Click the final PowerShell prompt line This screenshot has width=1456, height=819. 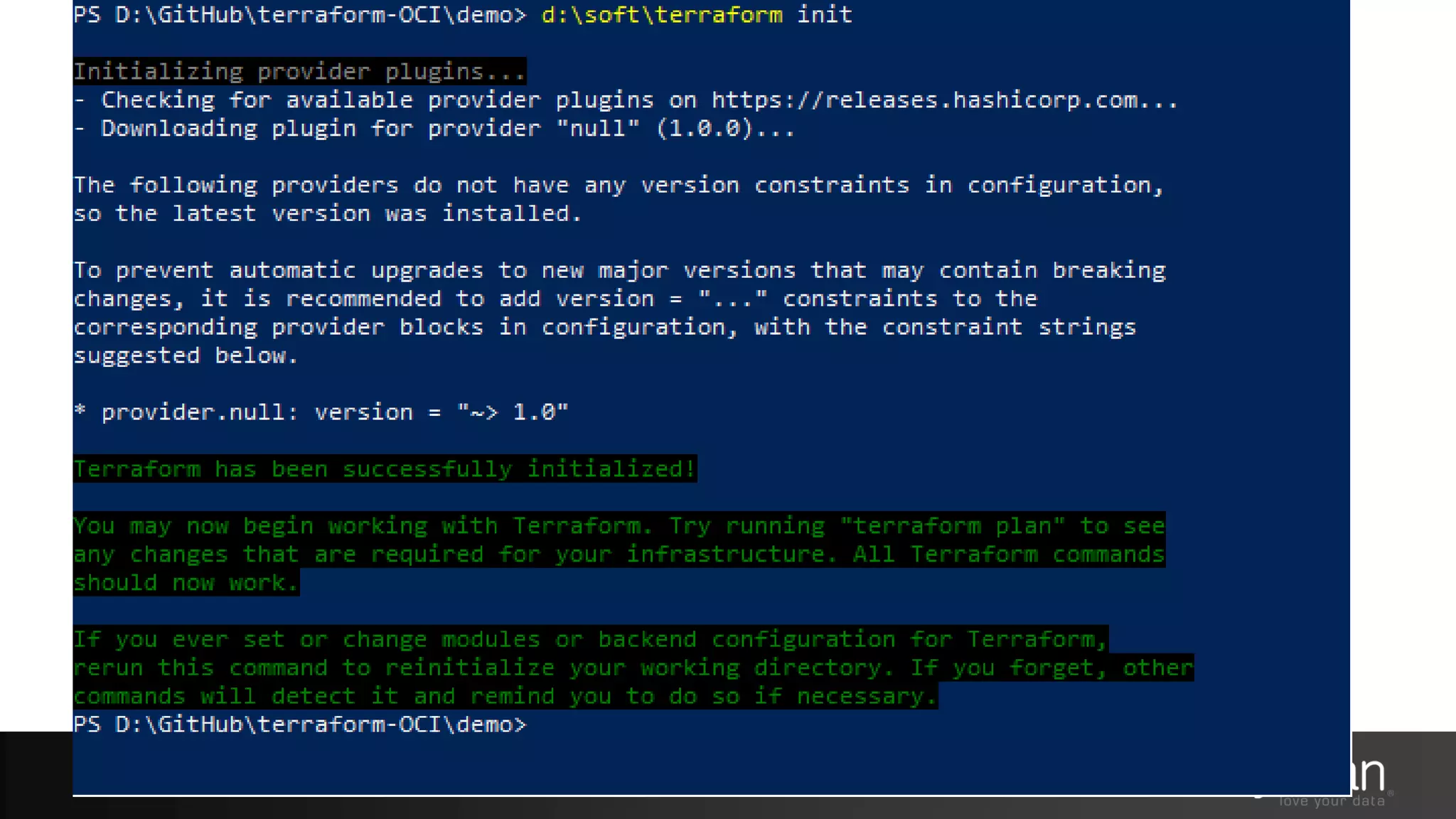coord(300,725)
